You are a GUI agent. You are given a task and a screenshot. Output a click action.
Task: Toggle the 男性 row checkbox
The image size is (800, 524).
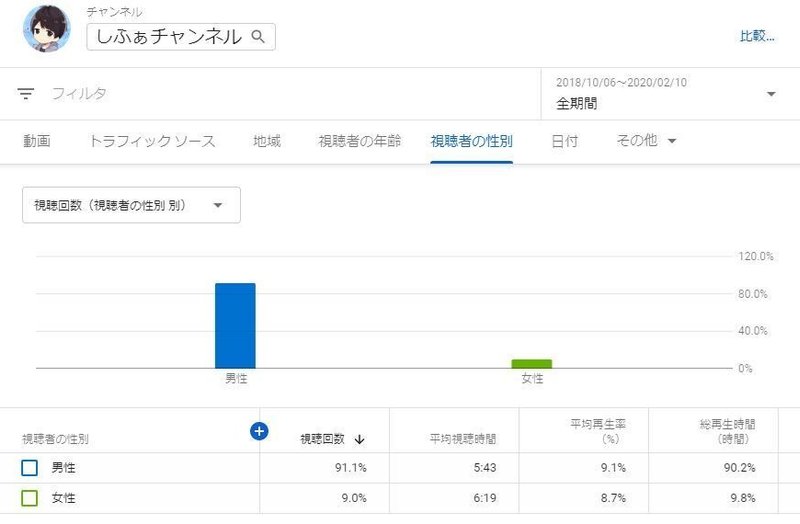pyautogui.click(x=30, y=468)
